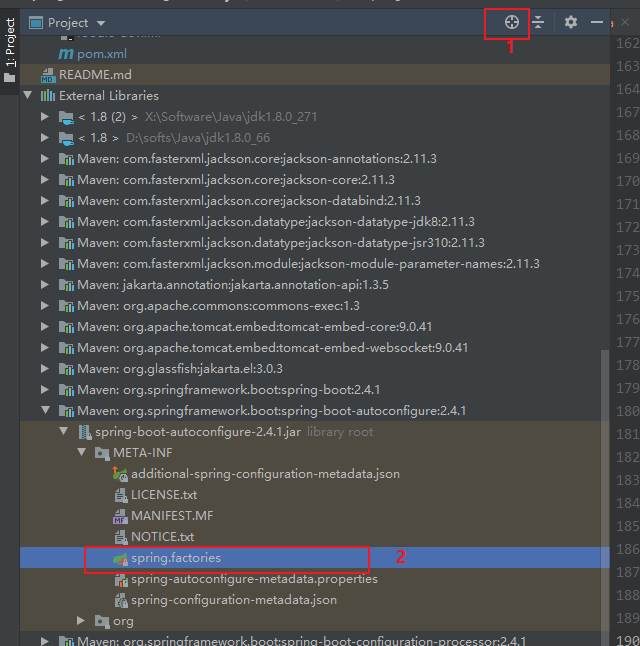Expand jackson-core:2.11.3 library

(x=45, y=180)
